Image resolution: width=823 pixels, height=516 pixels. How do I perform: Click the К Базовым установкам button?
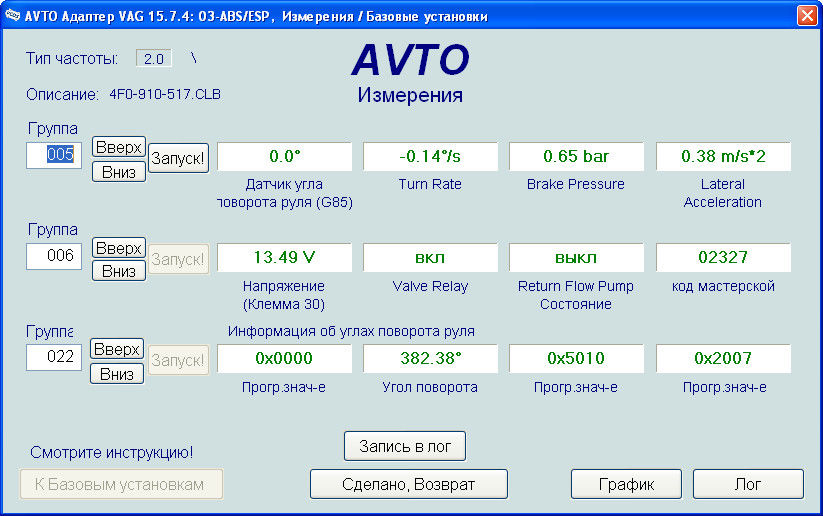(x=121, y=484)
